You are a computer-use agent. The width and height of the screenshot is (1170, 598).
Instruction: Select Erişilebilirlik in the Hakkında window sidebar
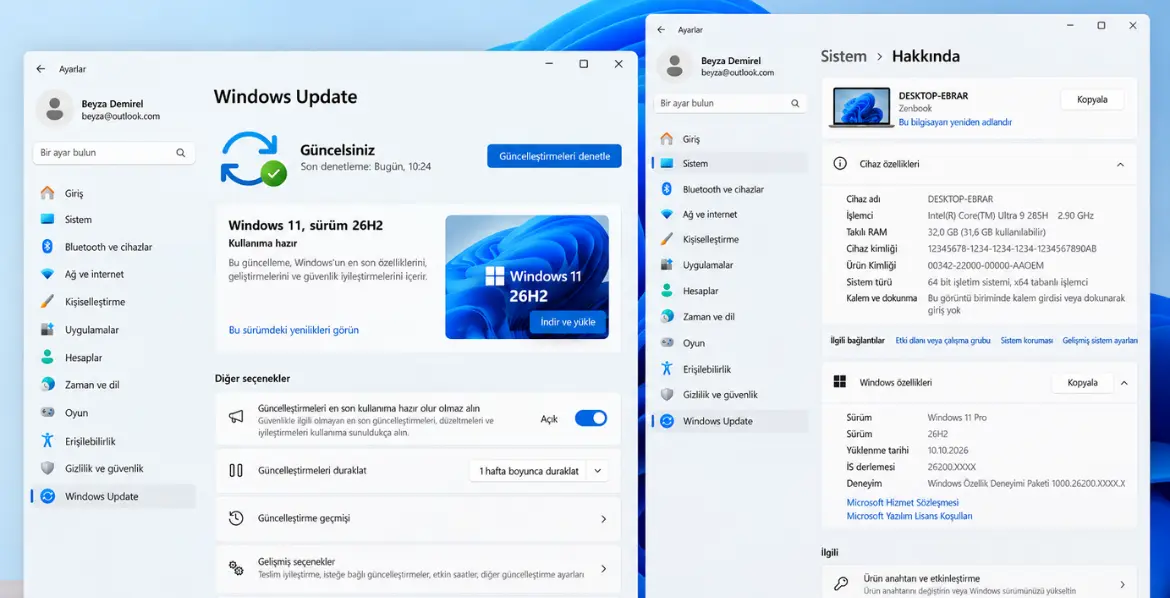tap(730, 369)
